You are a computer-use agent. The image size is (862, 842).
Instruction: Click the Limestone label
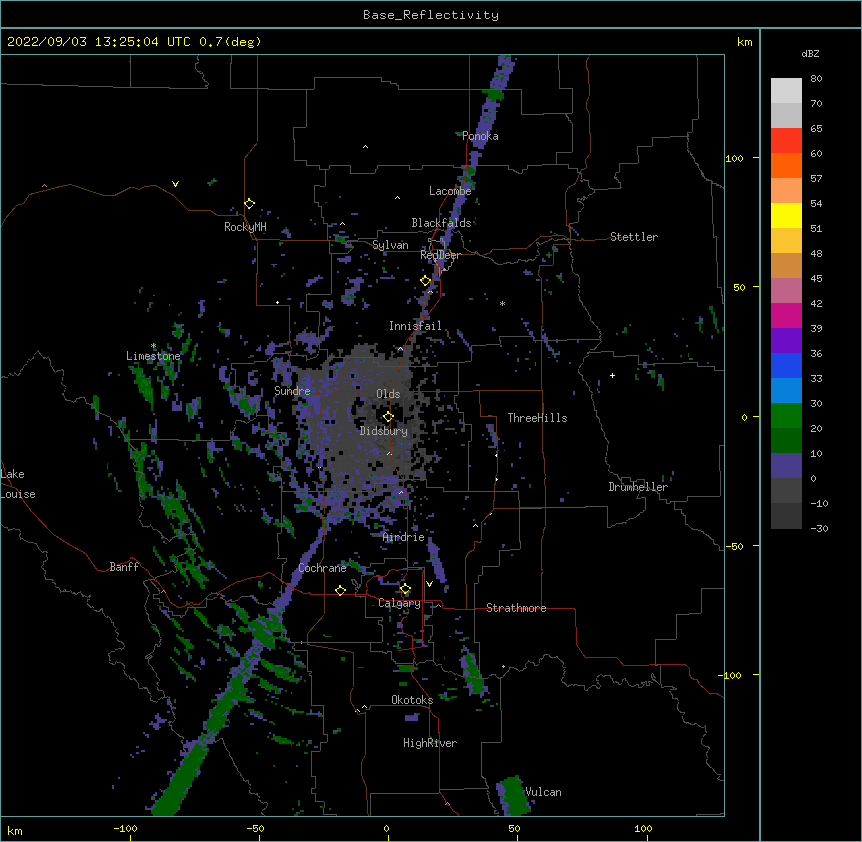tap(153, 356)
